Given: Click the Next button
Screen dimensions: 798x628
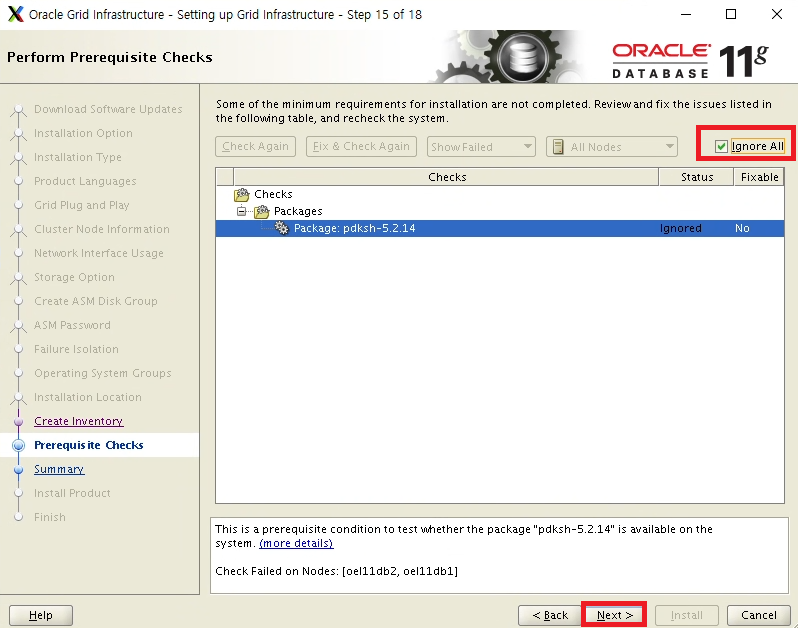Looking at the screenshot, I should pyautogui.click(x=614, y=615).
